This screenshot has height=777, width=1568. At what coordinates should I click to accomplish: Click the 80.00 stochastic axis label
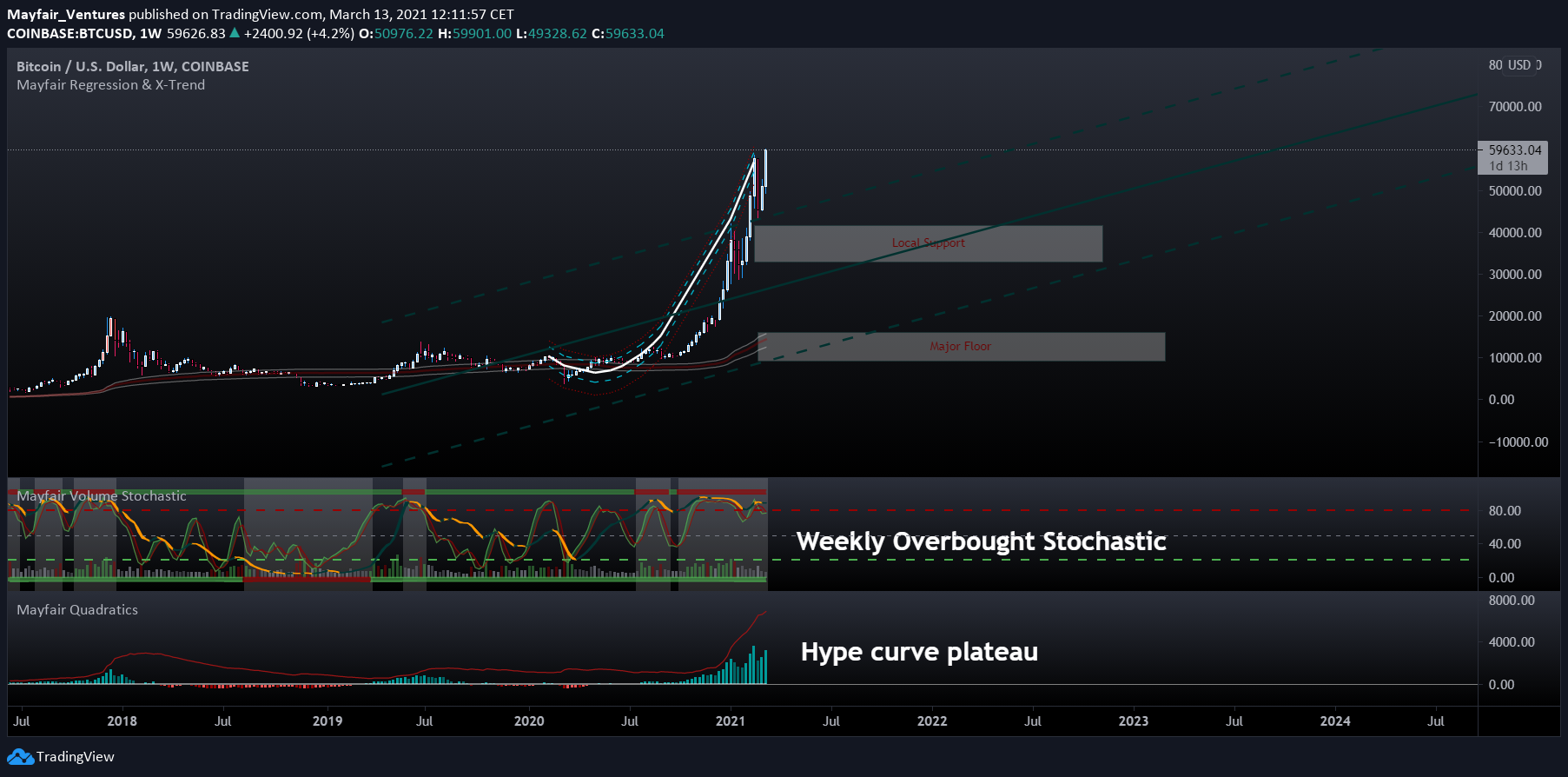1505,511
